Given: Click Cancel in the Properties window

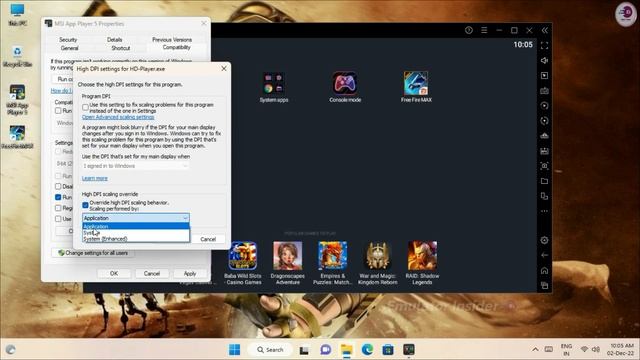Looking at the screenshot, I should point(152,273).
